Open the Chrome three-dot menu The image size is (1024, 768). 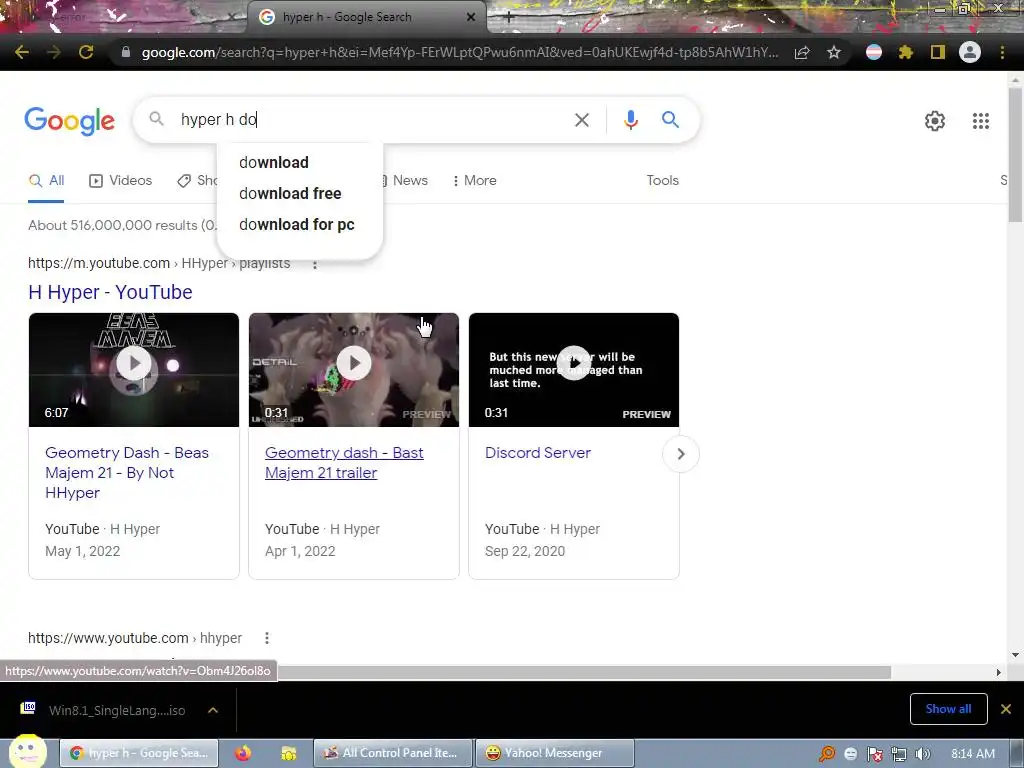[1002, 52]
